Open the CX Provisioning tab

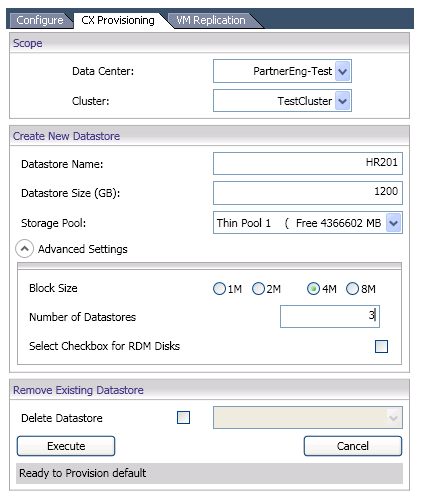118,20
